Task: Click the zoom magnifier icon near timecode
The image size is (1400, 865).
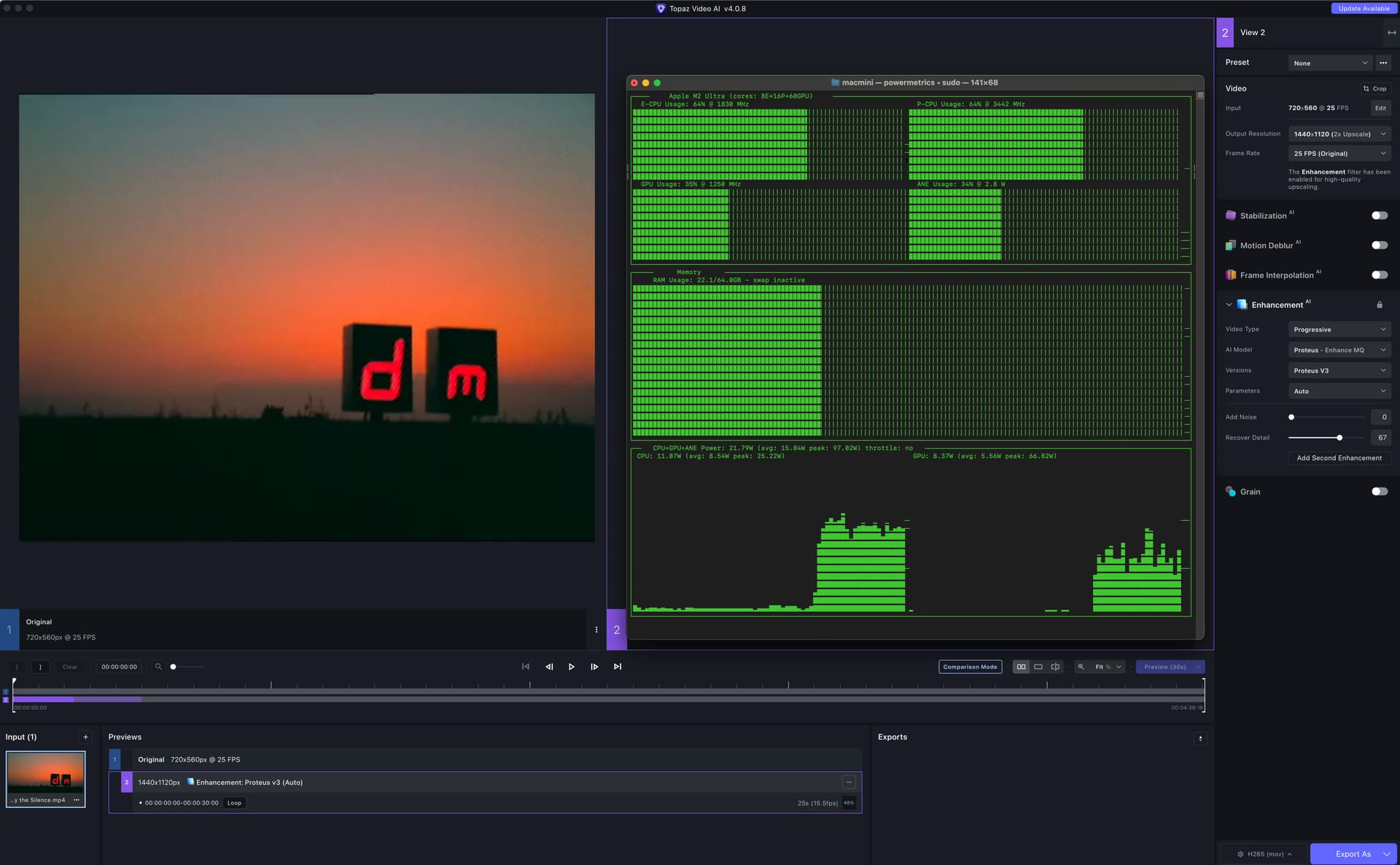Action: coord(158,666)
